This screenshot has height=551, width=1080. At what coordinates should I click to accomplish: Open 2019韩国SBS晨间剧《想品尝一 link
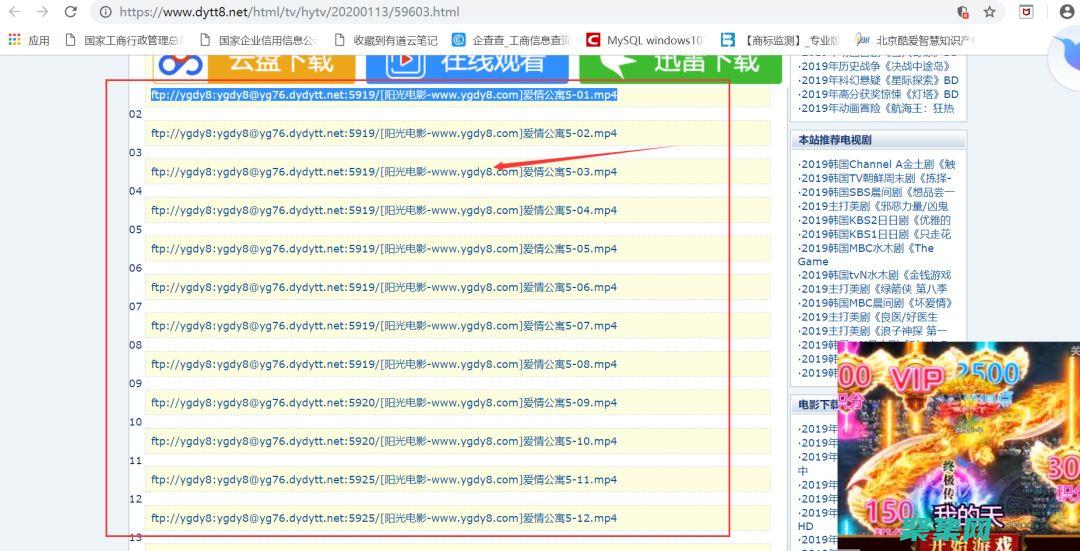[x=878, y=192]
